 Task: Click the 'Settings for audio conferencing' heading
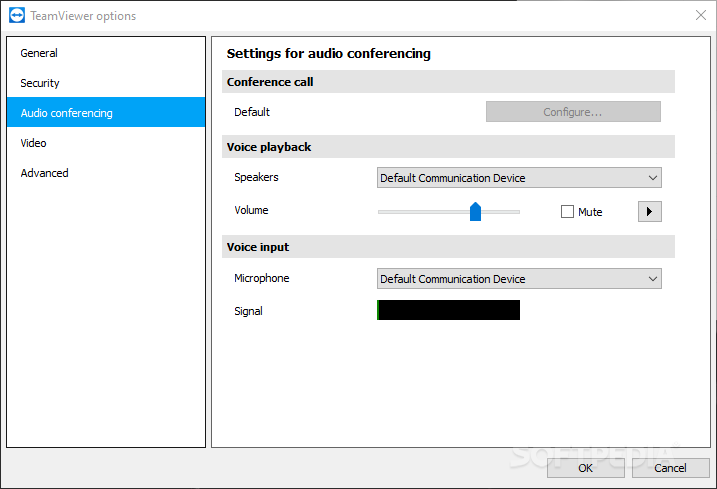pyautogui.click(x=328, y=54)
